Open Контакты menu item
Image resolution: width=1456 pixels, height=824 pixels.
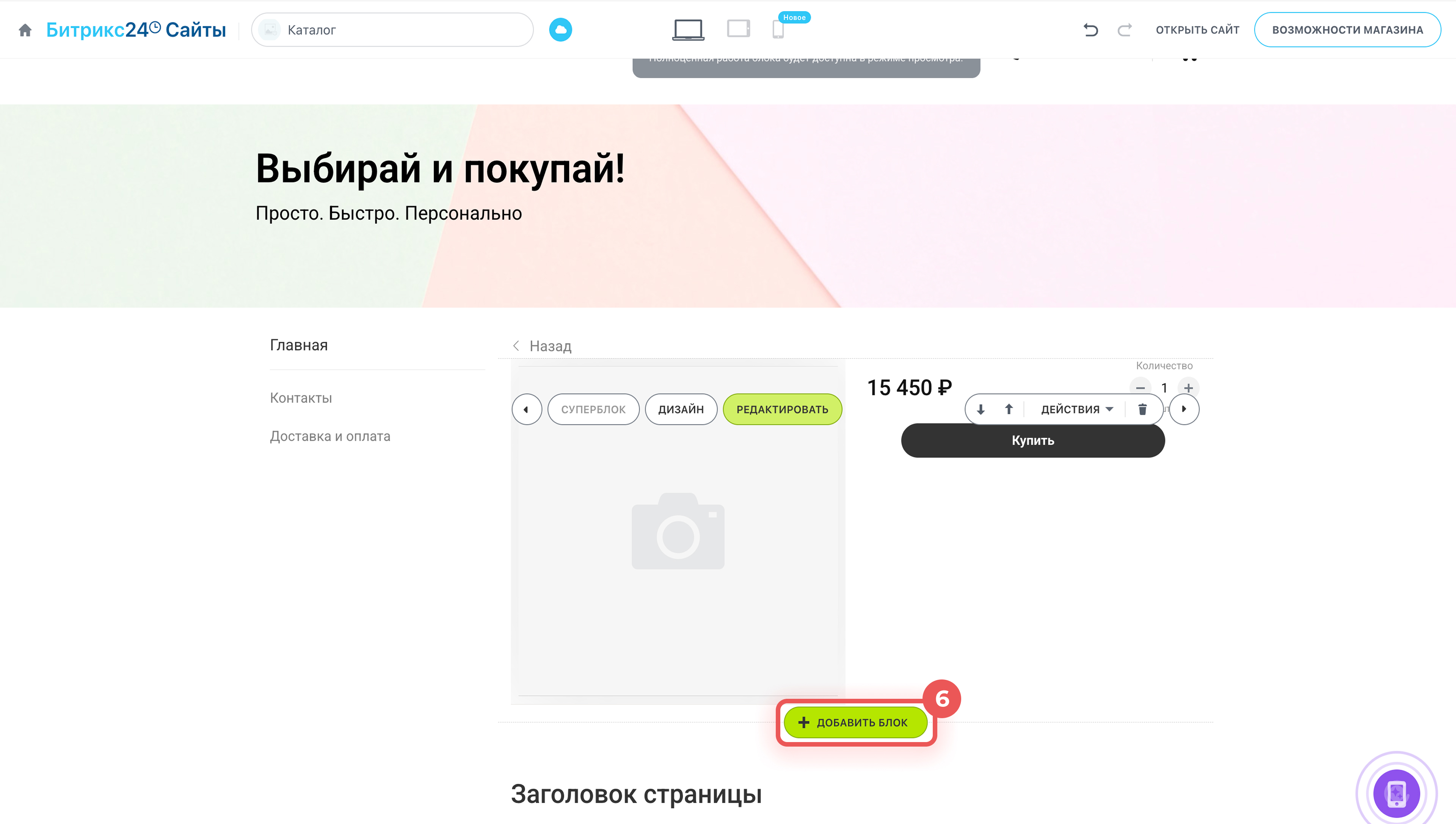point(301,398)
